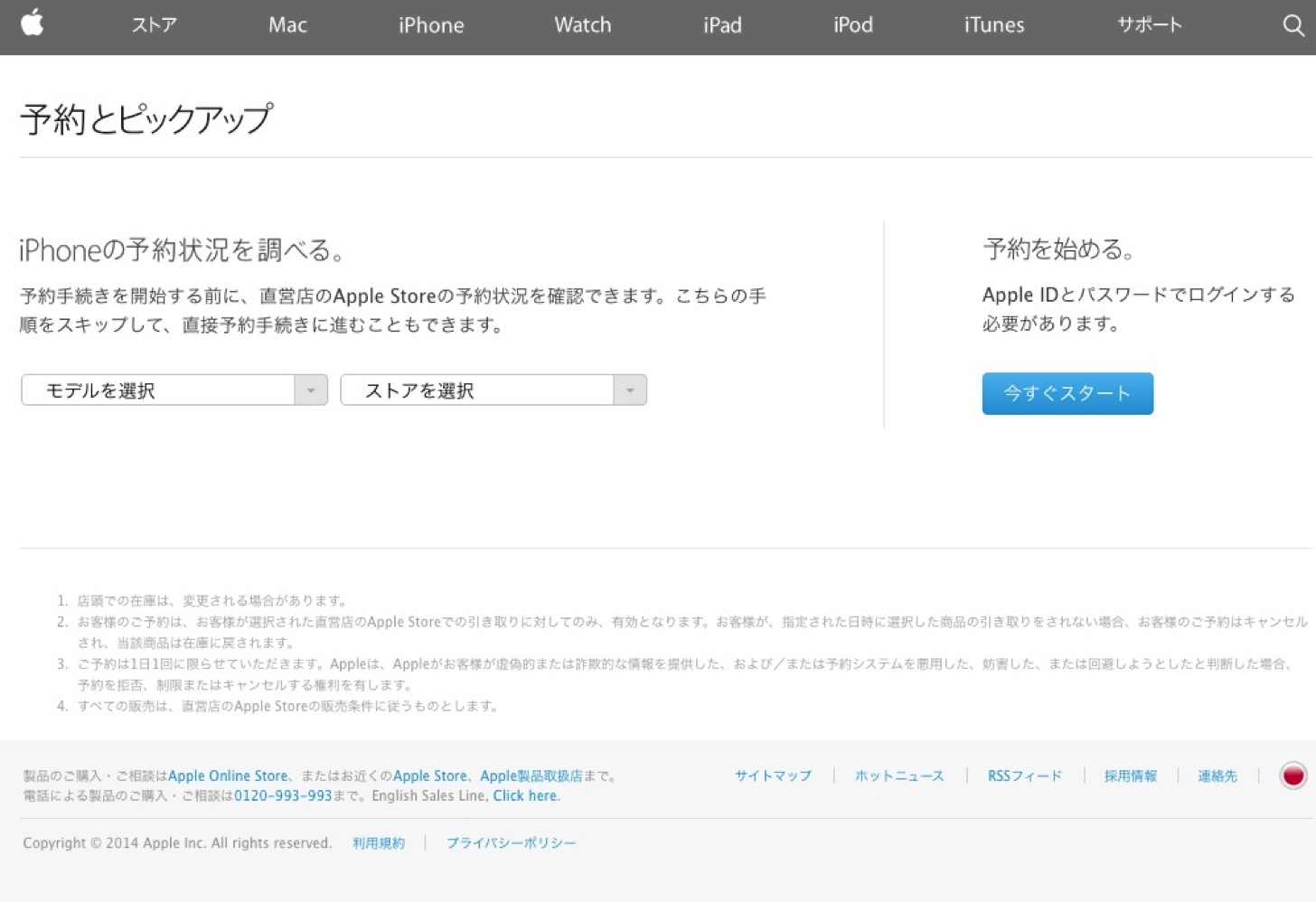Click the Japan flag region icon
The width and height of the screenshot is (1316, 902).
pos(1293,775)
